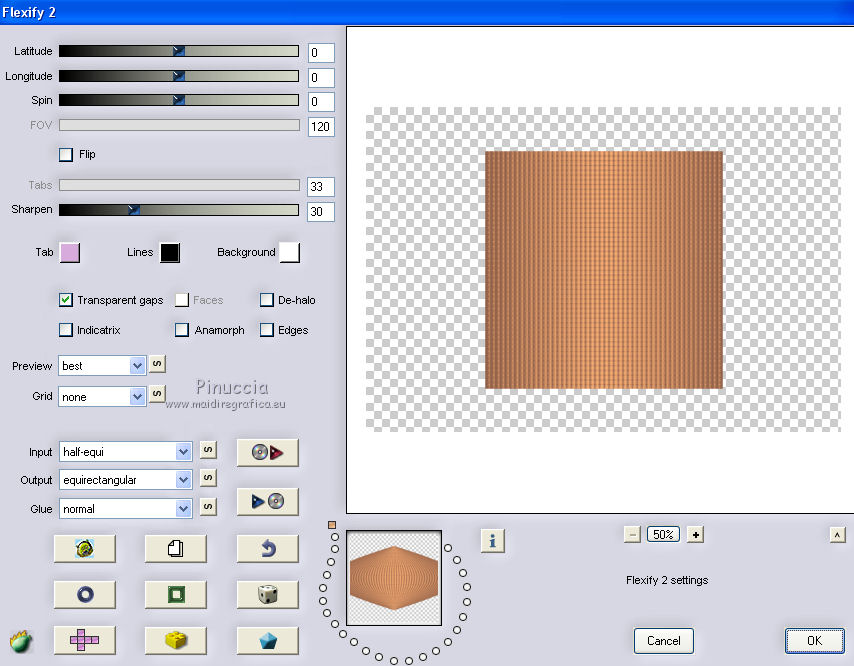Open the Background color swatch
Screen dimensions: 854x666
(x=290, y=253)
